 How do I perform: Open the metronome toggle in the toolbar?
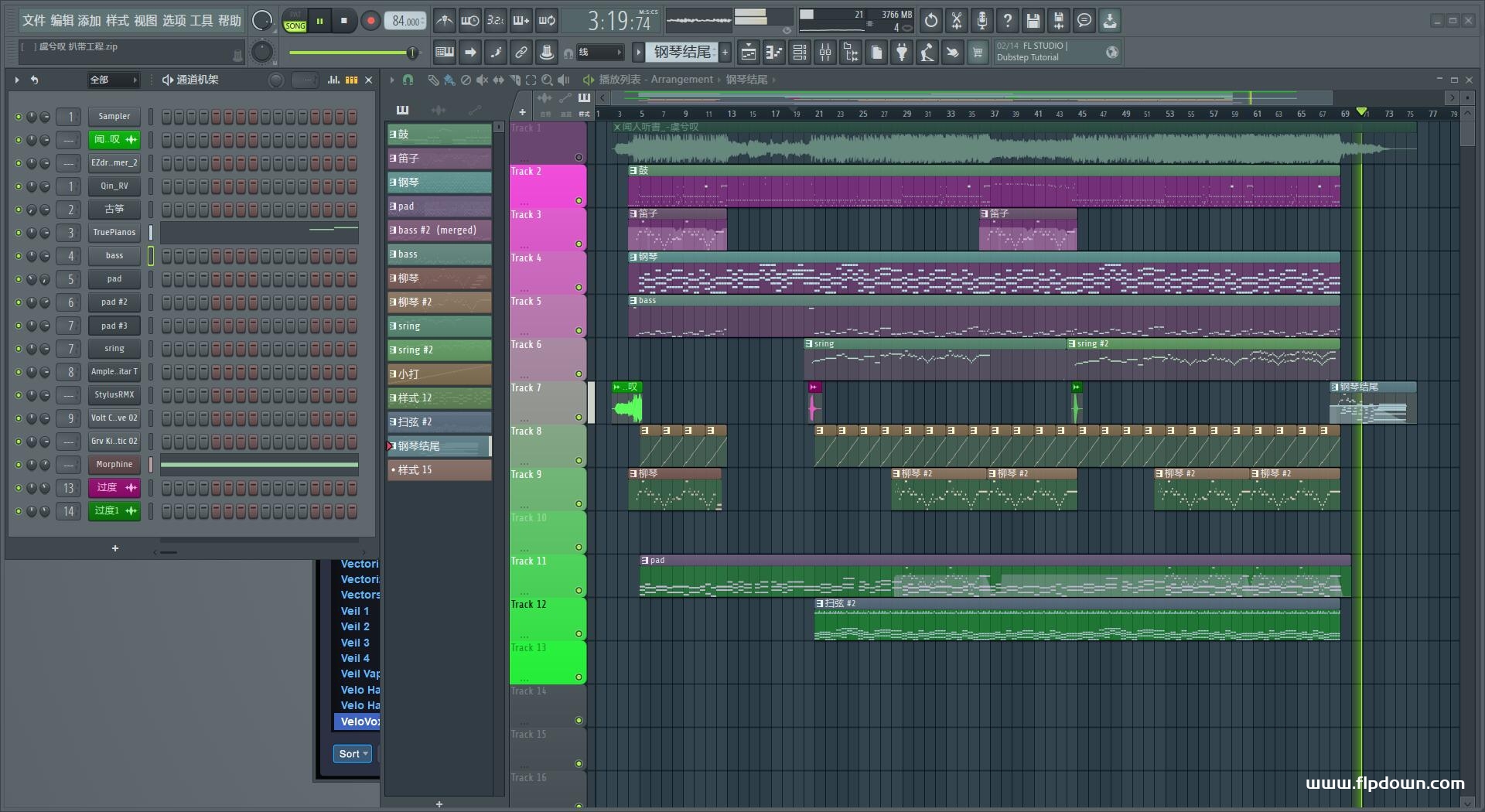click(x=444, y=21)
